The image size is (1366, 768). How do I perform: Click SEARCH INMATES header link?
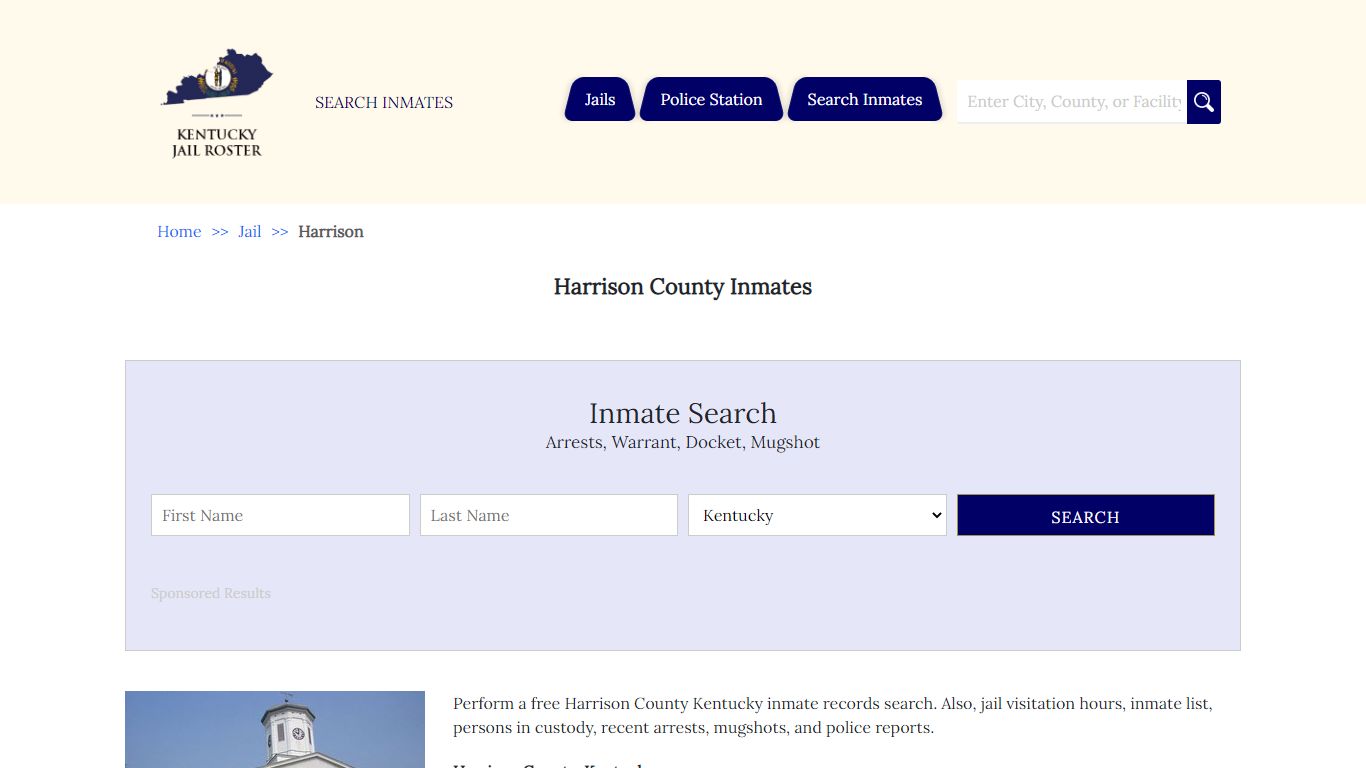point(383,102)
